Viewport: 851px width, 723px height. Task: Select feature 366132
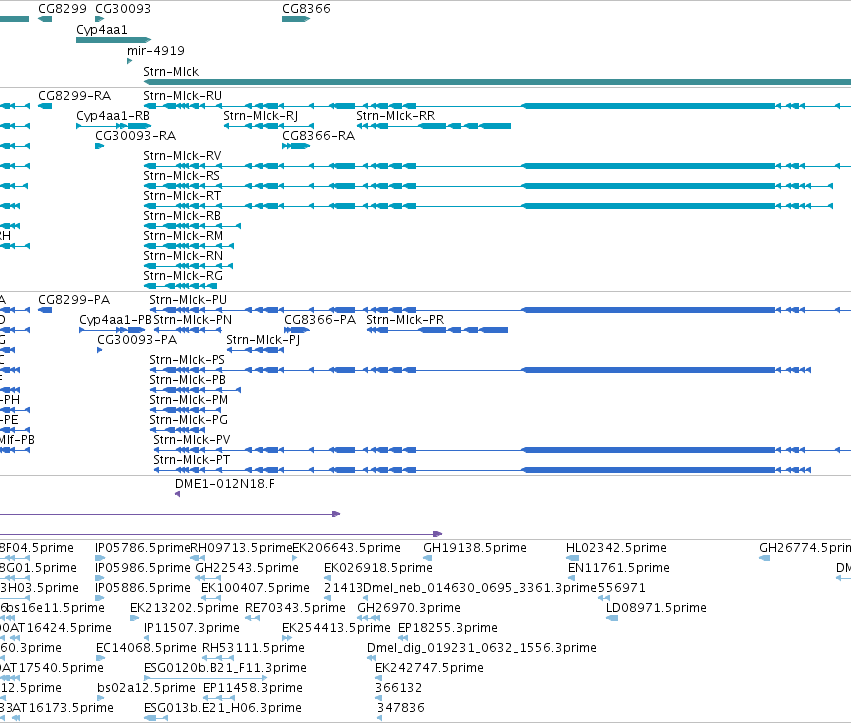point(398,688)
